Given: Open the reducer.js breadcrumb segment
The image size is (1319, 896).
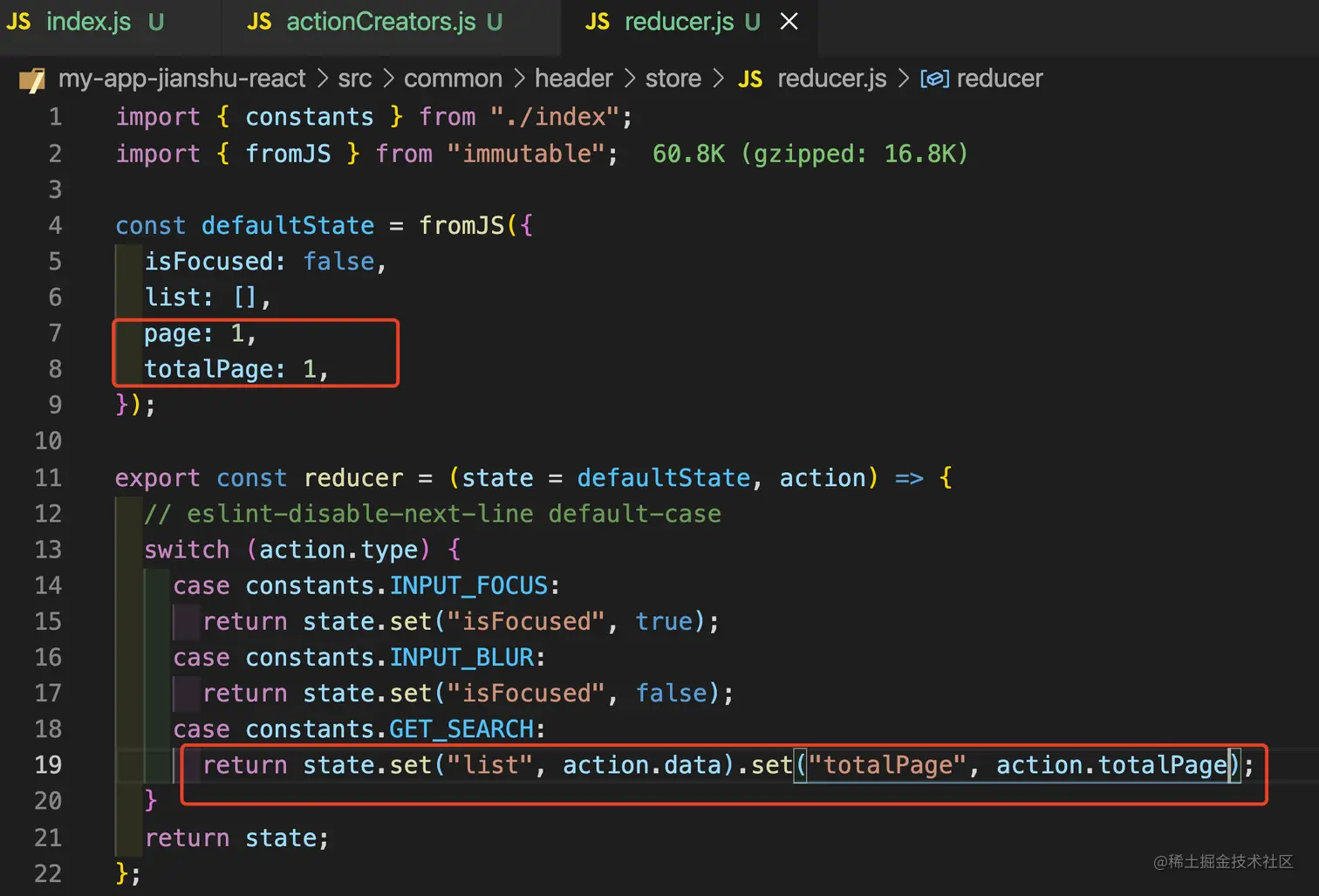Looking at the screenshot, I should pyautogui.click(x=832, y=79).
